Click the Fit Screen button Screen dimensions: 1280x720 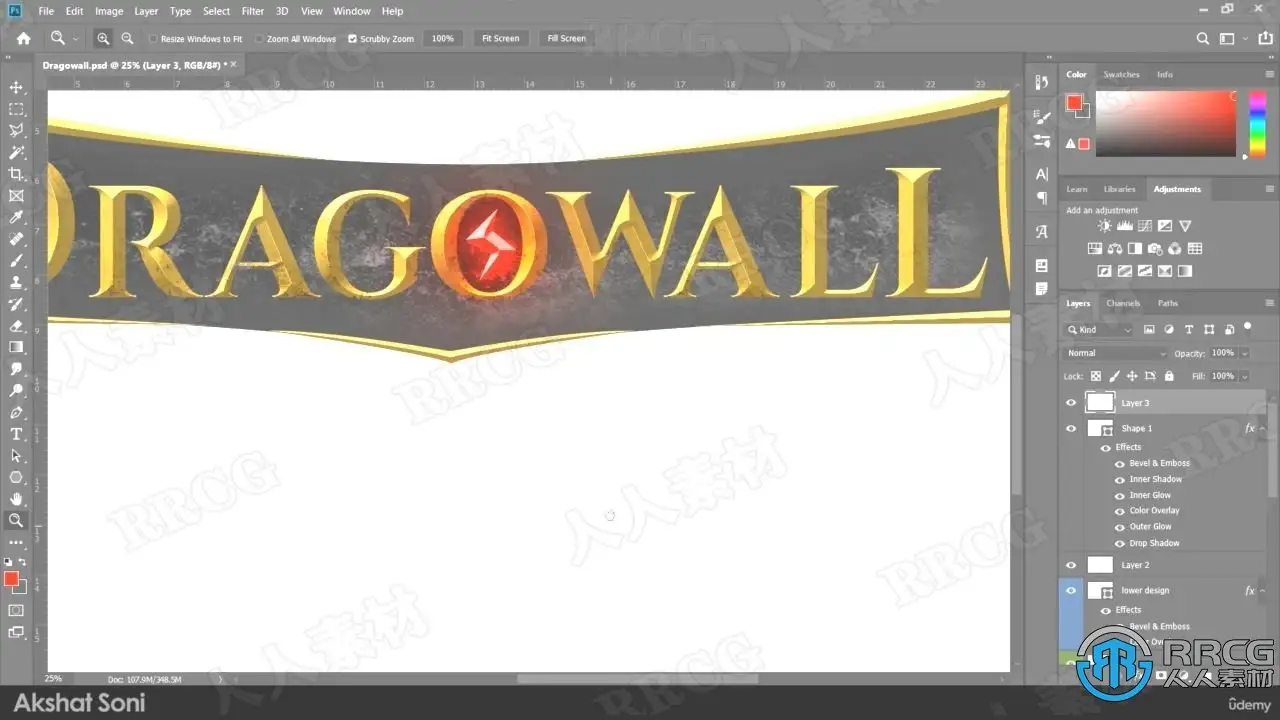[501, 39]
